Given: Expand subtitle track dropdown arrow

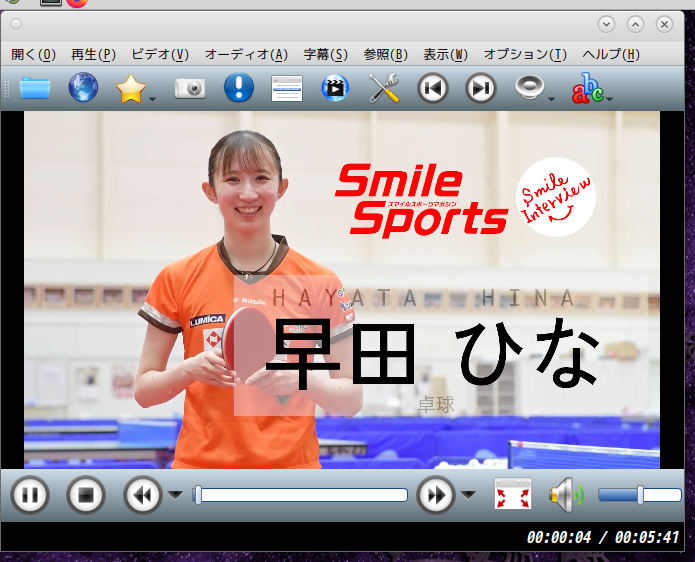Looking at the screenshot, I should coord(609,99).
